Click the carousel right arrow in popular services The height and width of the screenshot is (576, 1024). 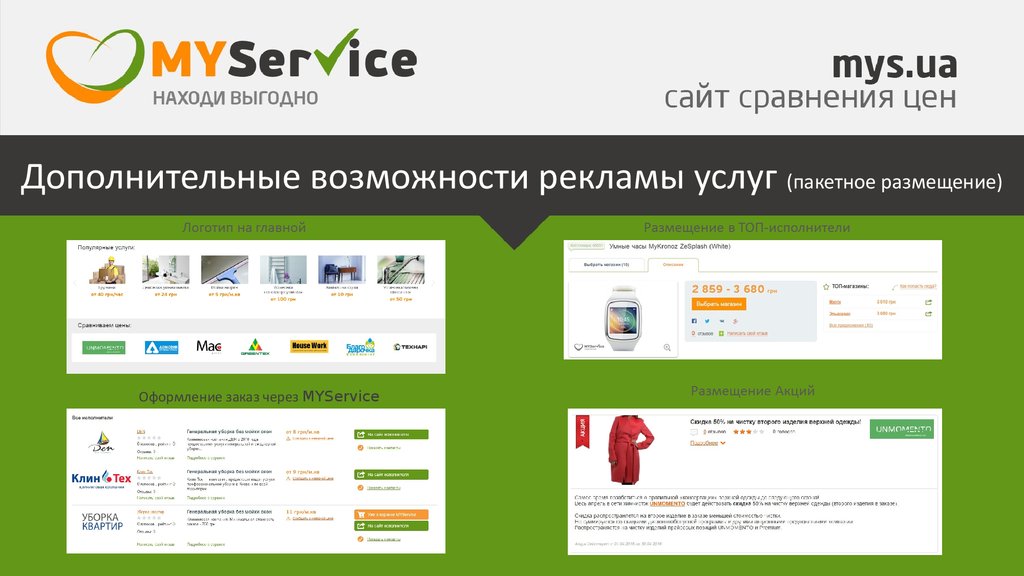(432, 283)
